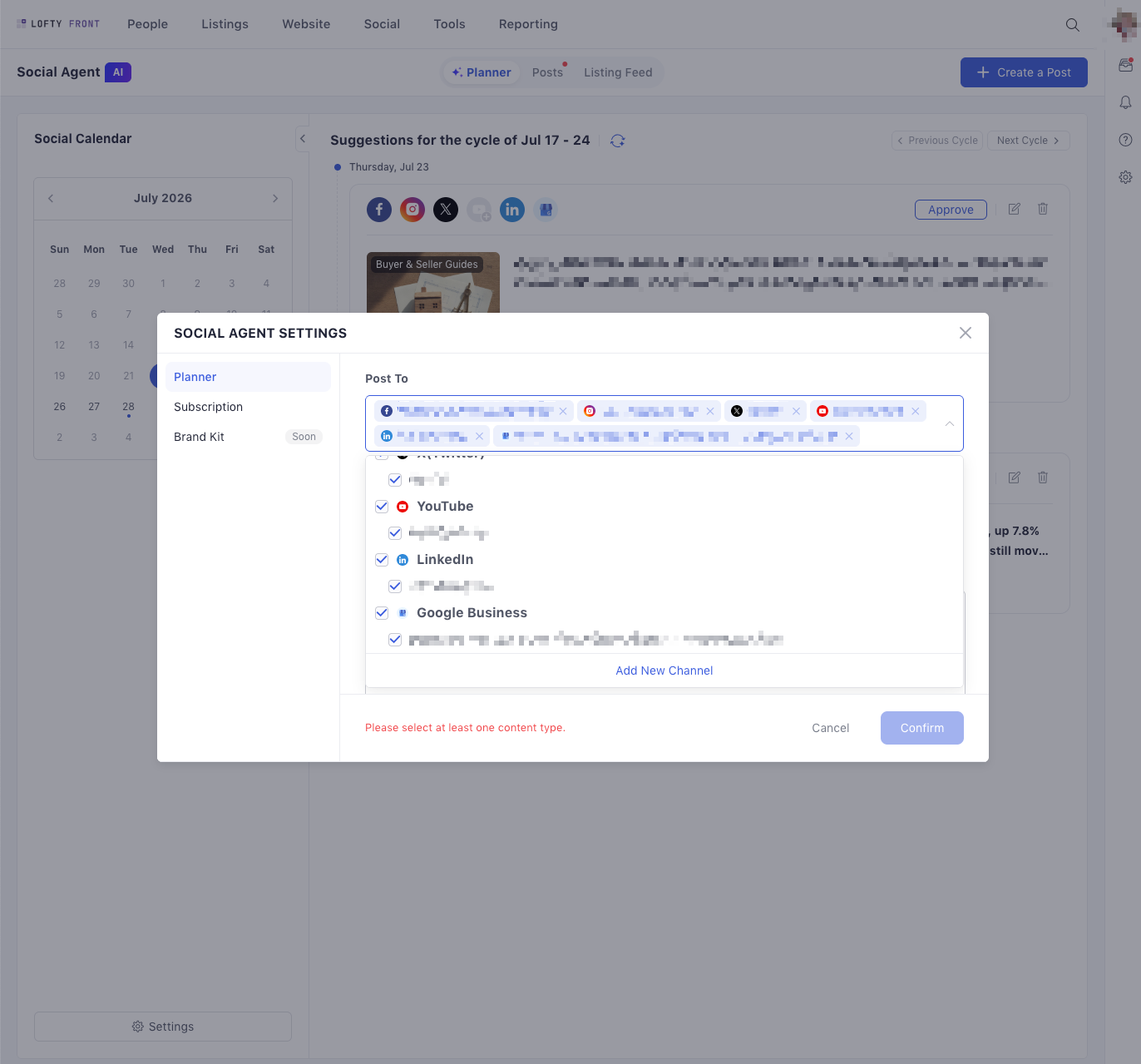Open the search magnifier icon
The image size is (1141, 1064).
pyautogui.click(x=1073, y=25)
